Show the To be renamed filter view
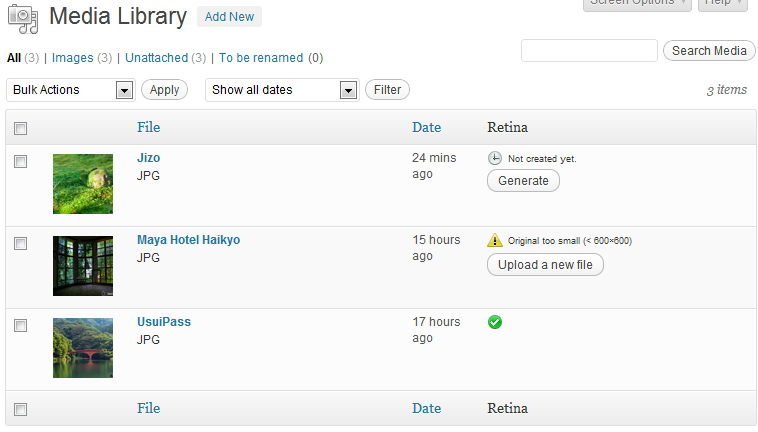The image size is (758, 432). pyautogui.click(x=262, y=58)
